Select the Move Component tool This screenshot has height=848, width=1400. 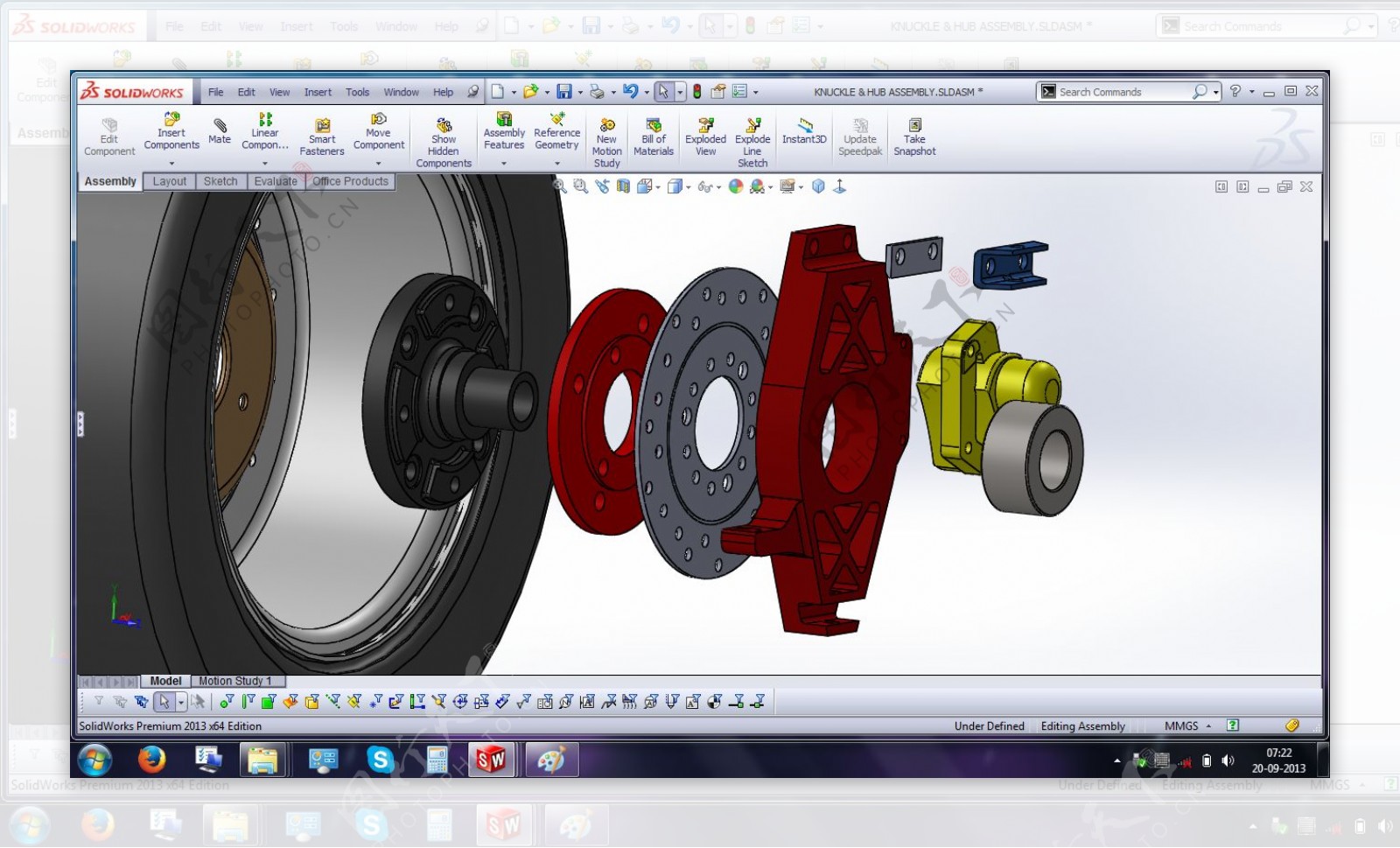coord(379,131)
